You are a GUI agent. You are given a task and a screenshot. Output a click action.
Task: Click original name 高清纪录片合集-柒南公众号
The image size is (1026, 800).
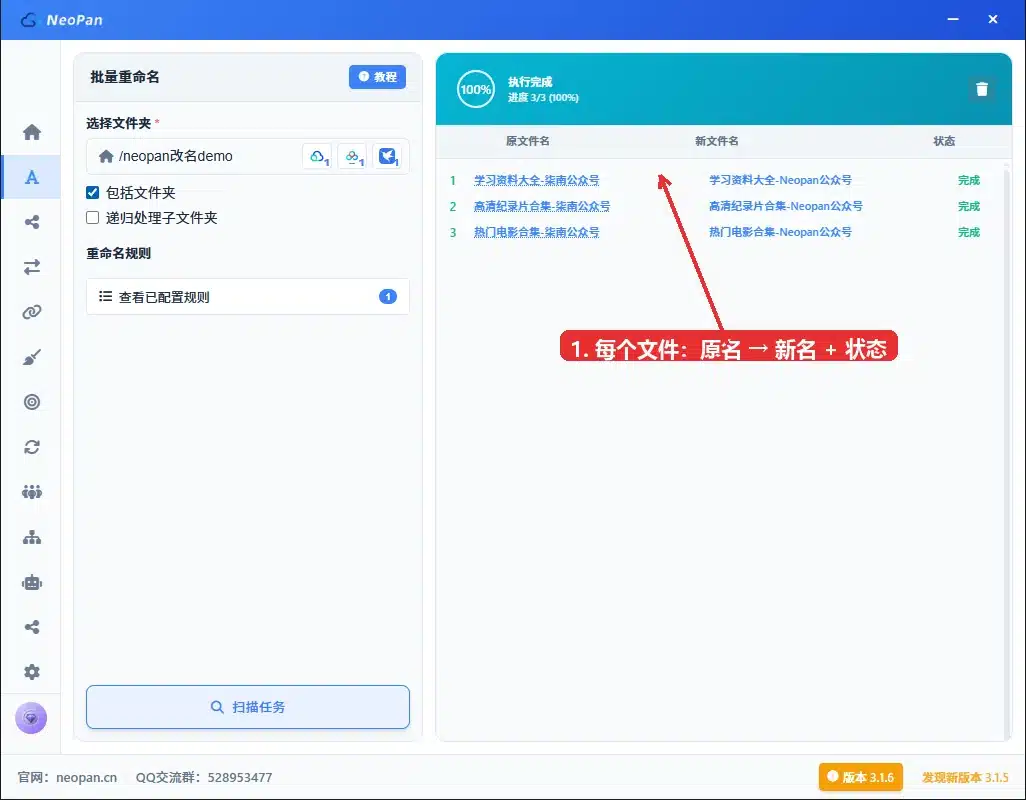click(542, 206)
